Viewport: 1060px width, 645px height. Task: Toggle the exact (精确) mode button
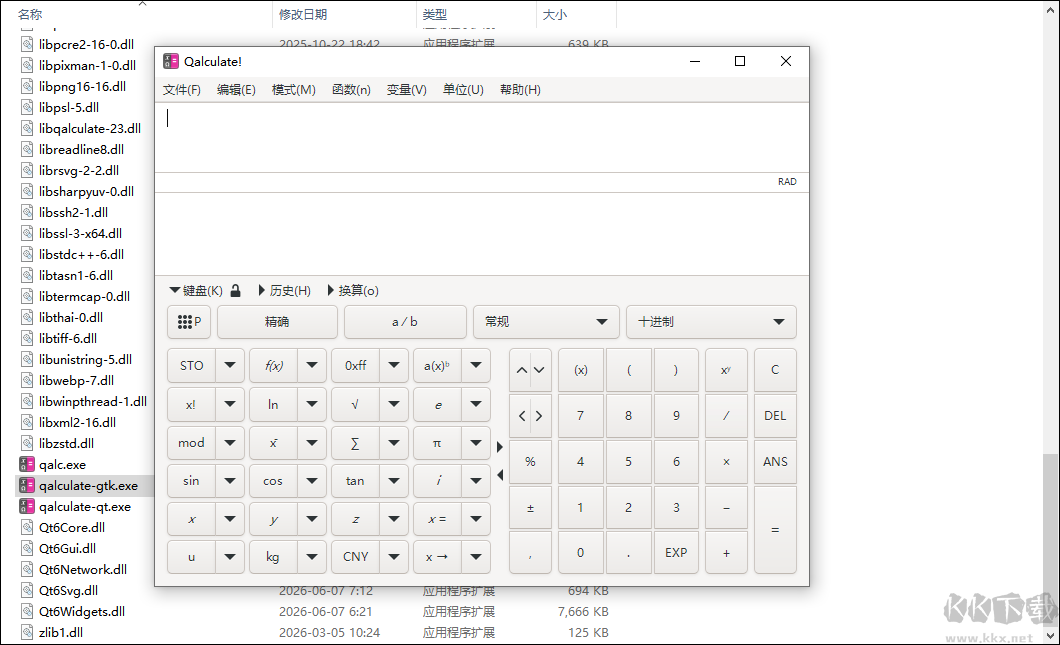point(277,322)
